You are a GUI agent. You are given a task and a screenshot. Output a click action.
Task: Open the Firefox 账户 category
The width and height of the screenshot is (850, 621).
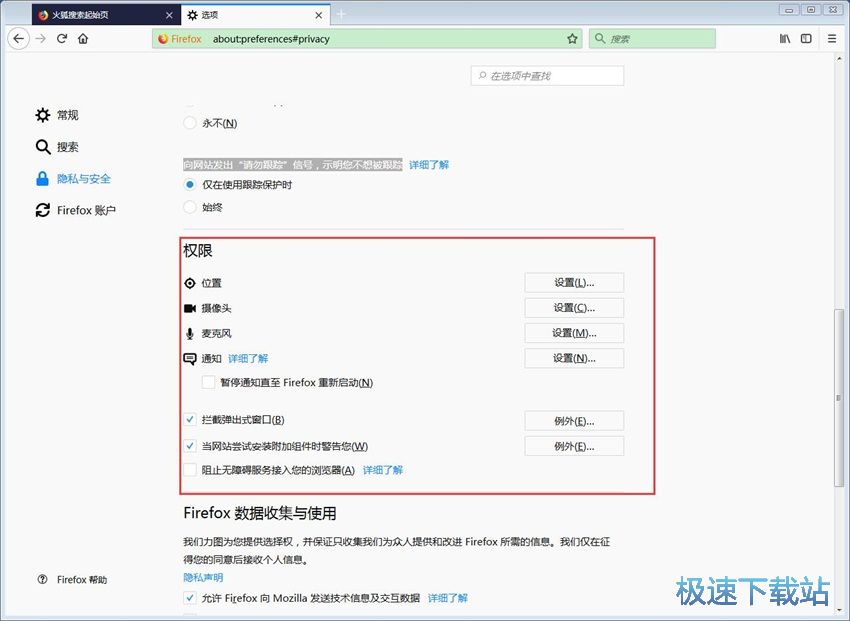[x=75, y=210]
